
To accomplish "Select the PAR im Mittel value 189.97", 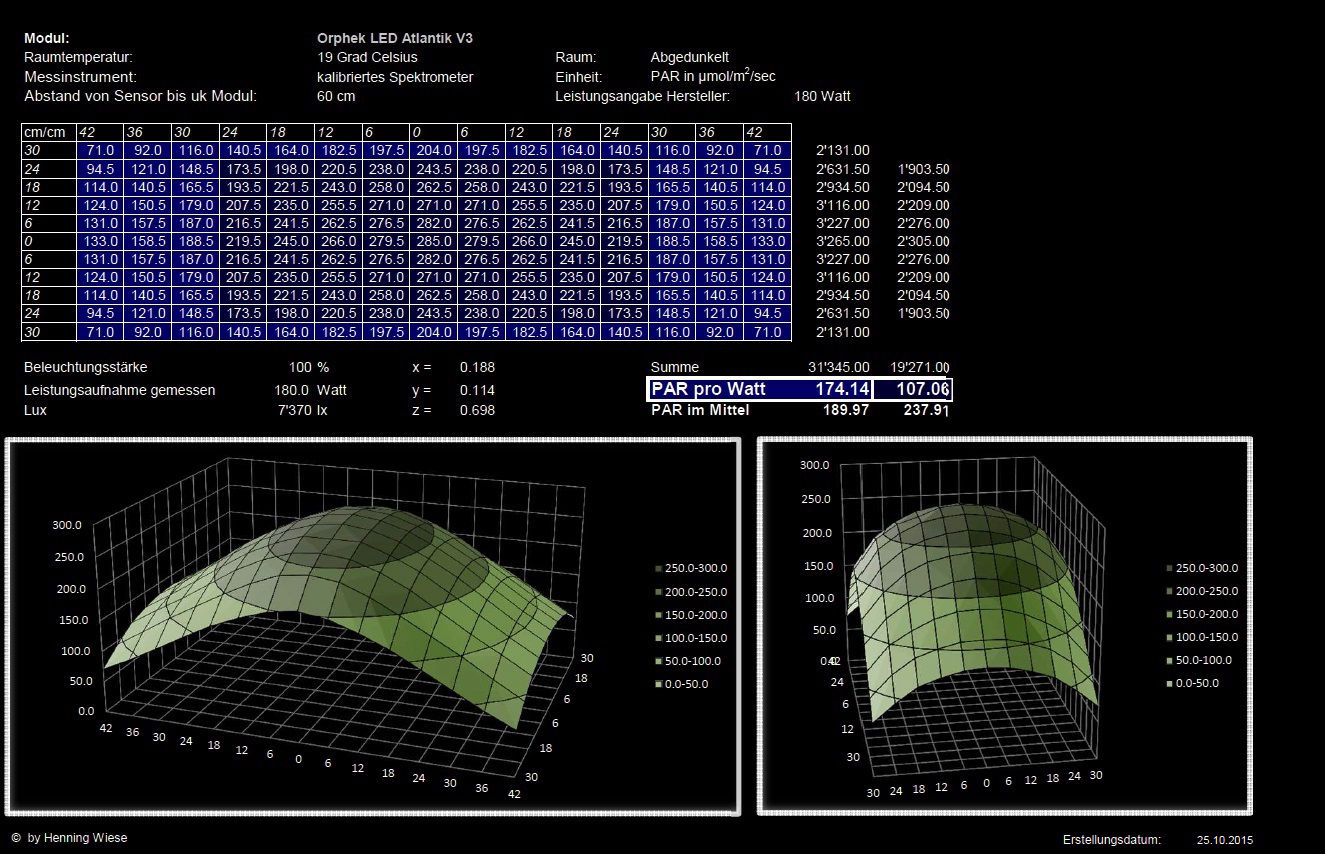I will [848, 410].
